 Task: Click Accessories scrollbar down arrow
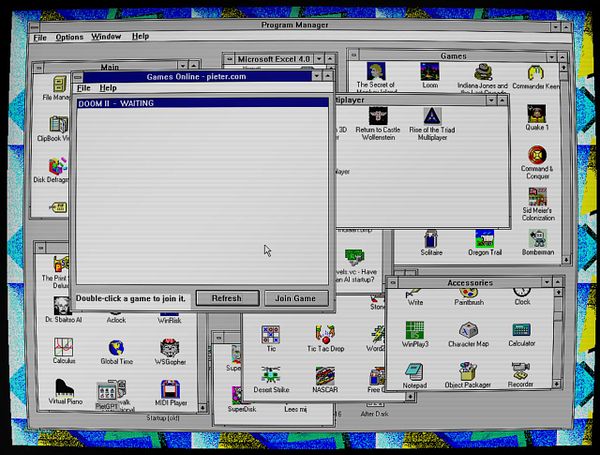557,383
